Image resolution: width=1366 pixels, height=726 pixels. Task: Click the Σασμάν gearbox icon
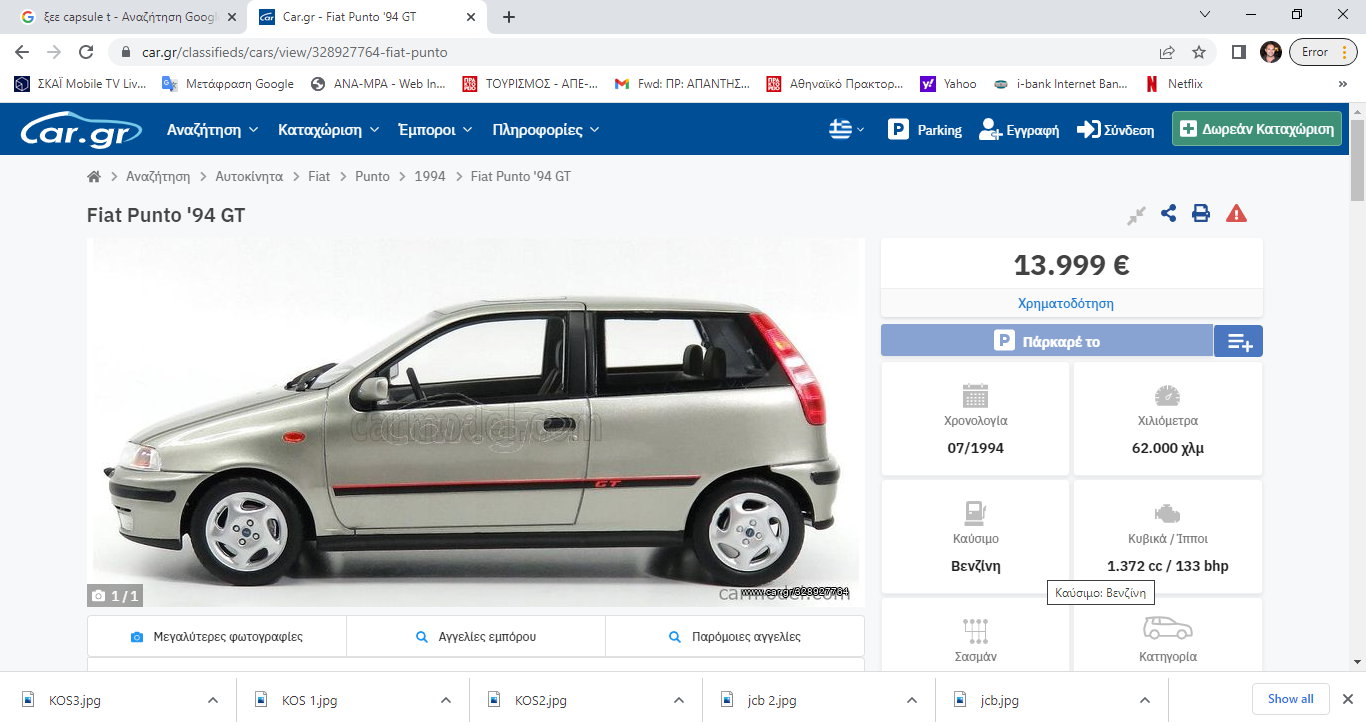pos(975,630)
